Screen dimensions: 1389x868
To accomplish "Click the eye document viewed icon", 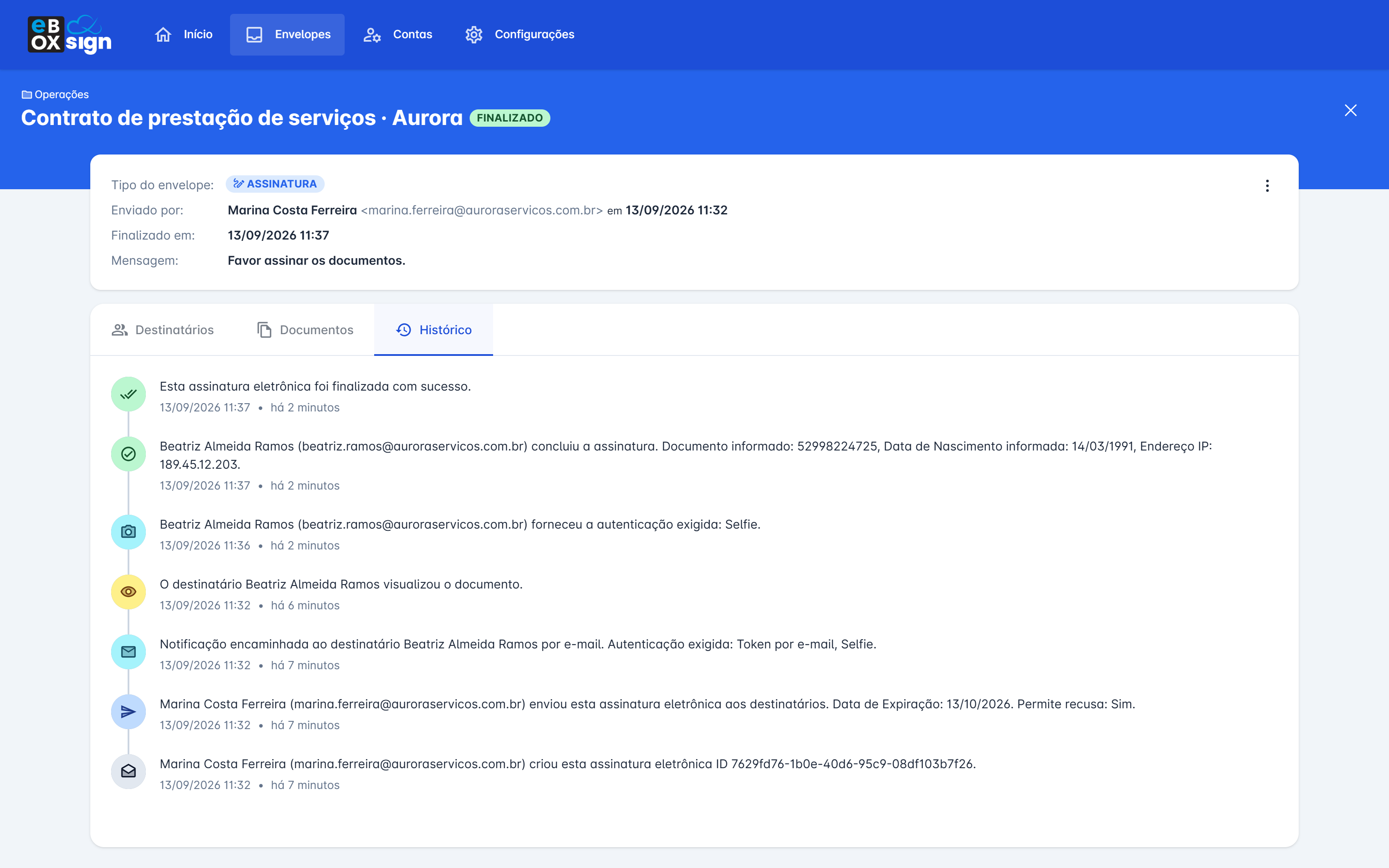I will (128, 591).
